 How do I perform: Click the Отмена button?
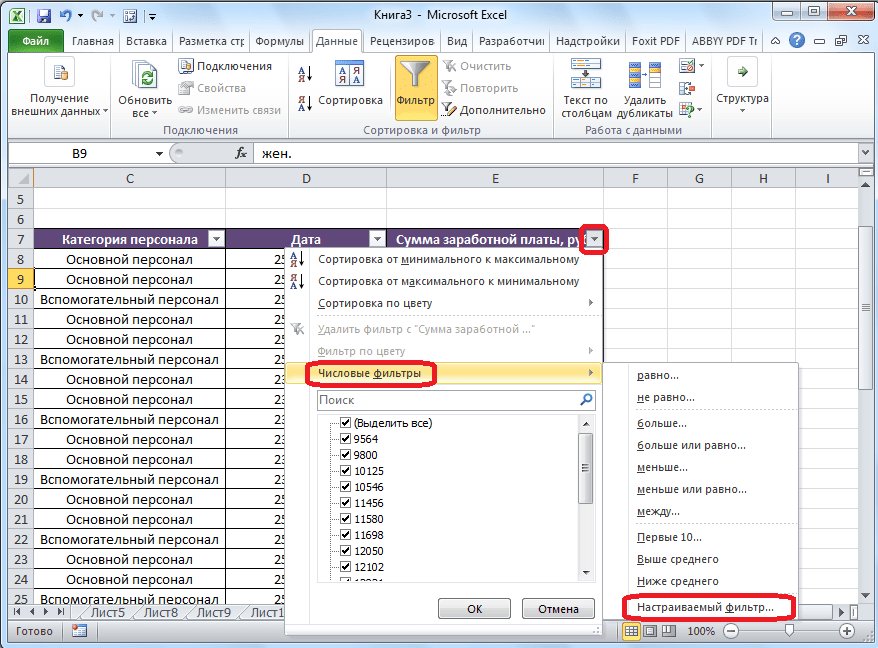558,609
